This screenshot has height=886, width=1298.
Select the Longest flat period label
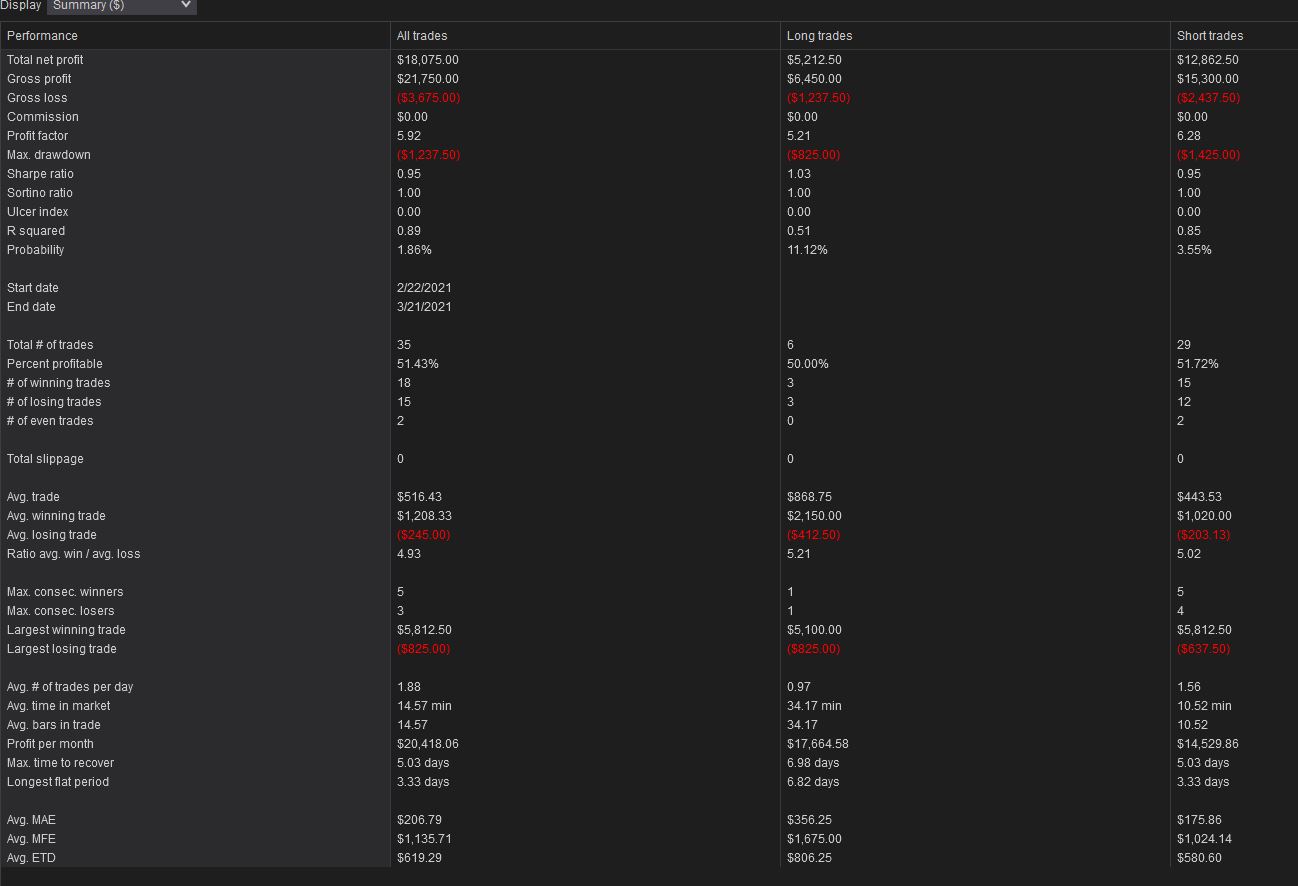tap(58, 782)
